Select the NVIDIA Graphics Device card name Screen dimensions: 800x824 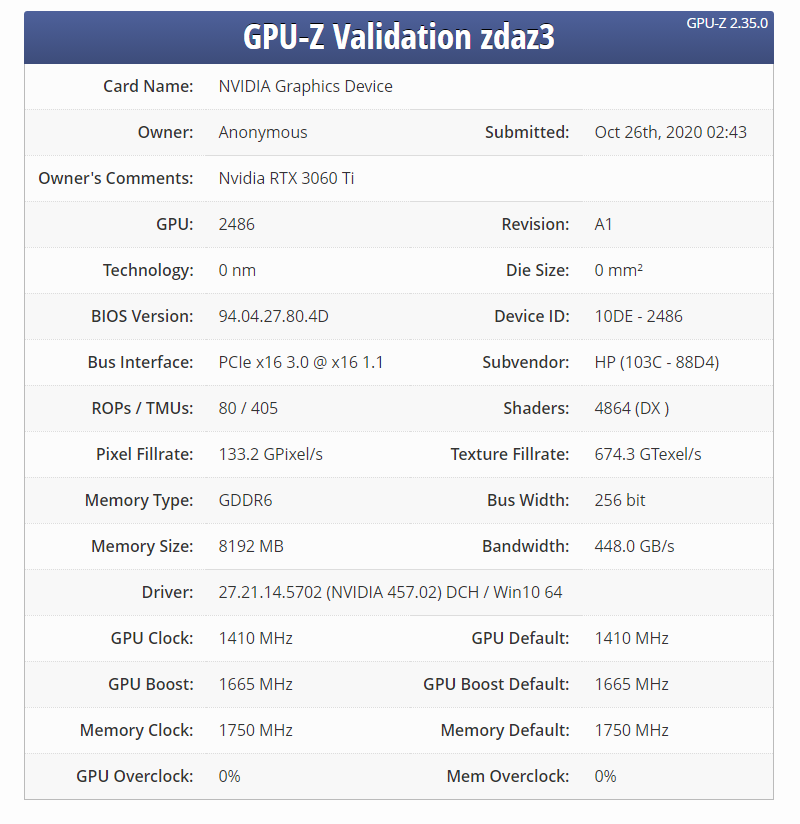pyautogui.click(x=305, y=86)
